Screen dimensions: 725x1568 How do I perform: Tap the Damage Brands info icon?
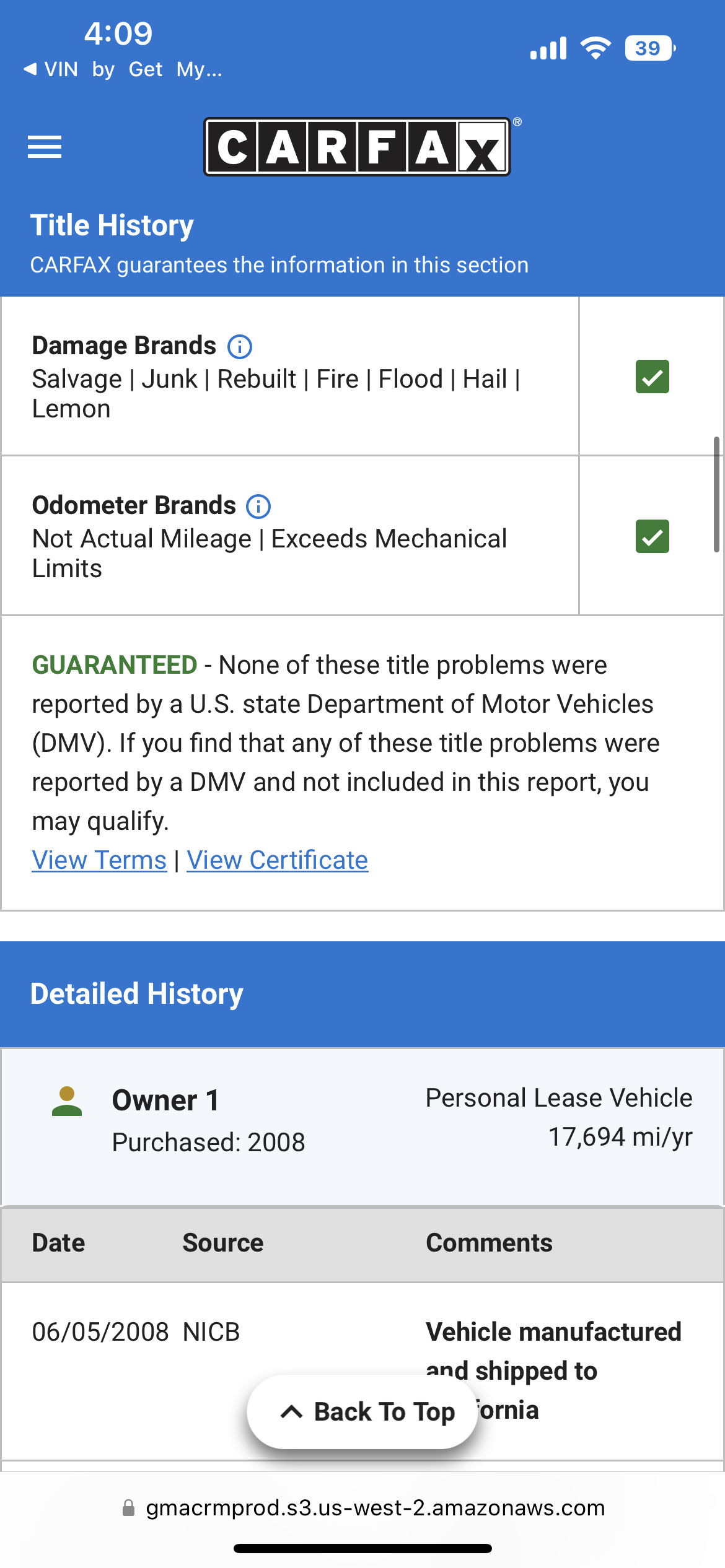tap(240, 347)
